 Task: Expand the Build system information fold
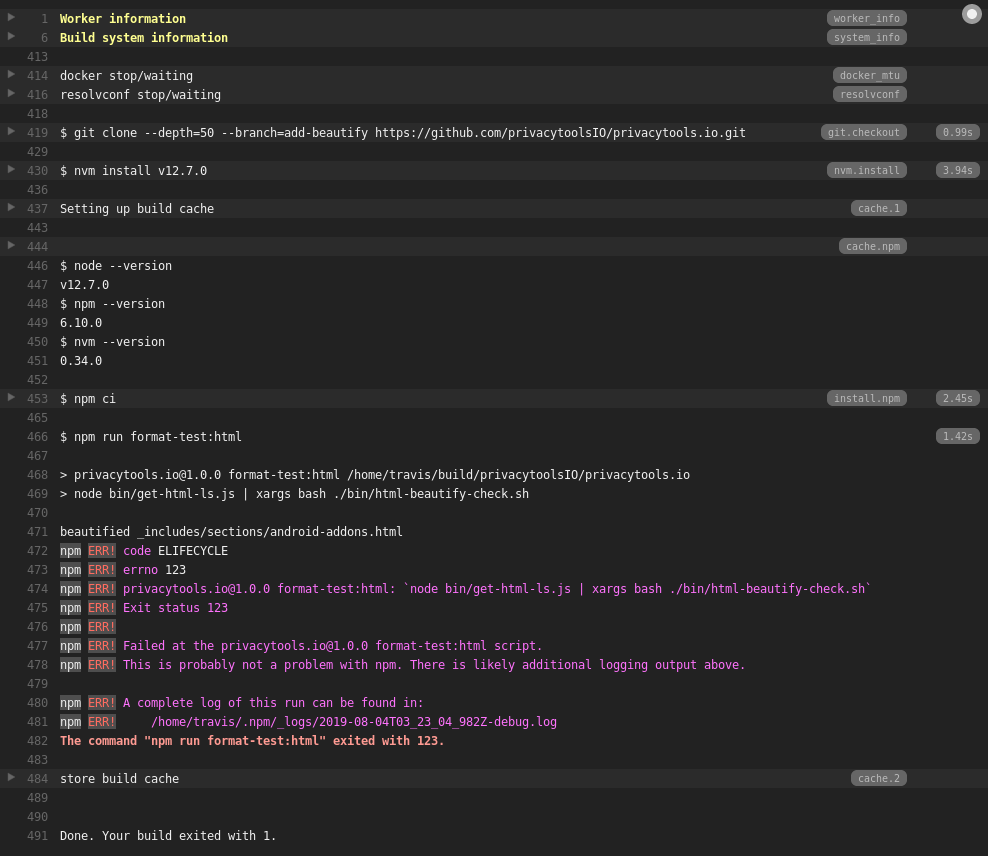[11, 37]
